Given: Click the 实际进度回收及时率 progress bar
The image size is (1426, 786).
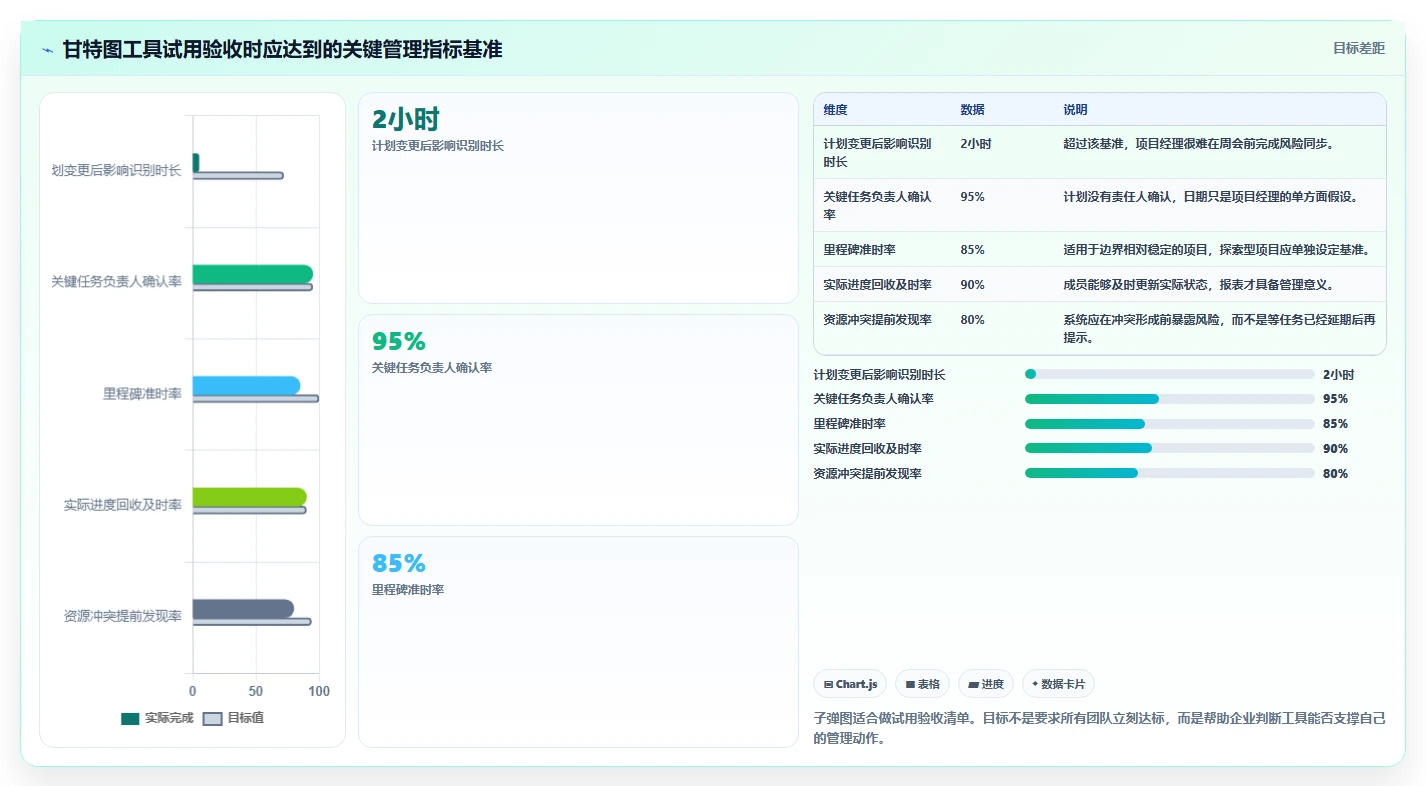Looking at the screenshot, I should 1169,448.
